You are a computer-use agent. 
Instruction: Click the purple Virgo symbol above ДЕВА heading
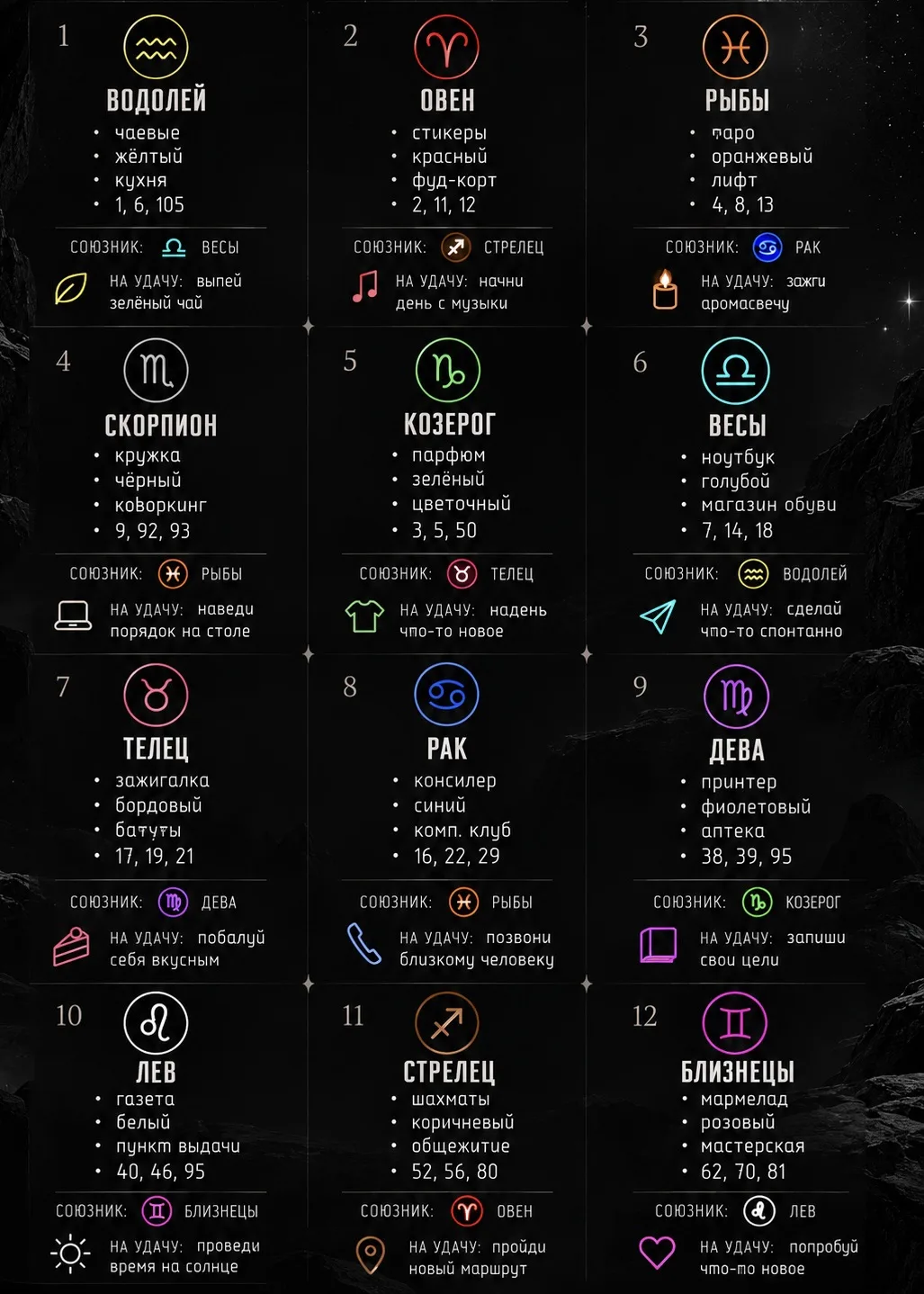(x=736, y=696)
